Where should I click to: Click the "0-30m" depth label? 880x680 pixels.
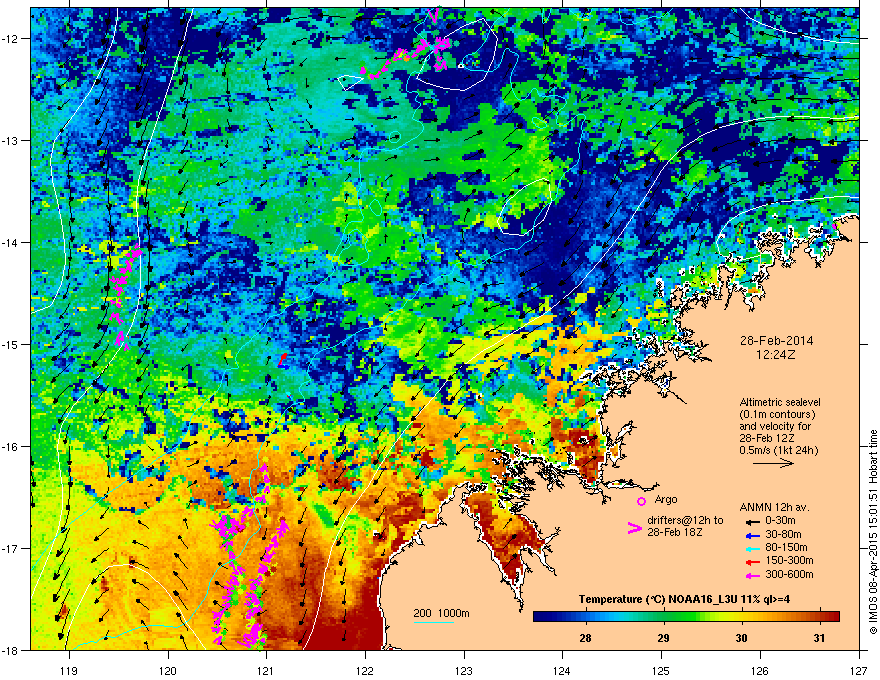pos(780,521)
